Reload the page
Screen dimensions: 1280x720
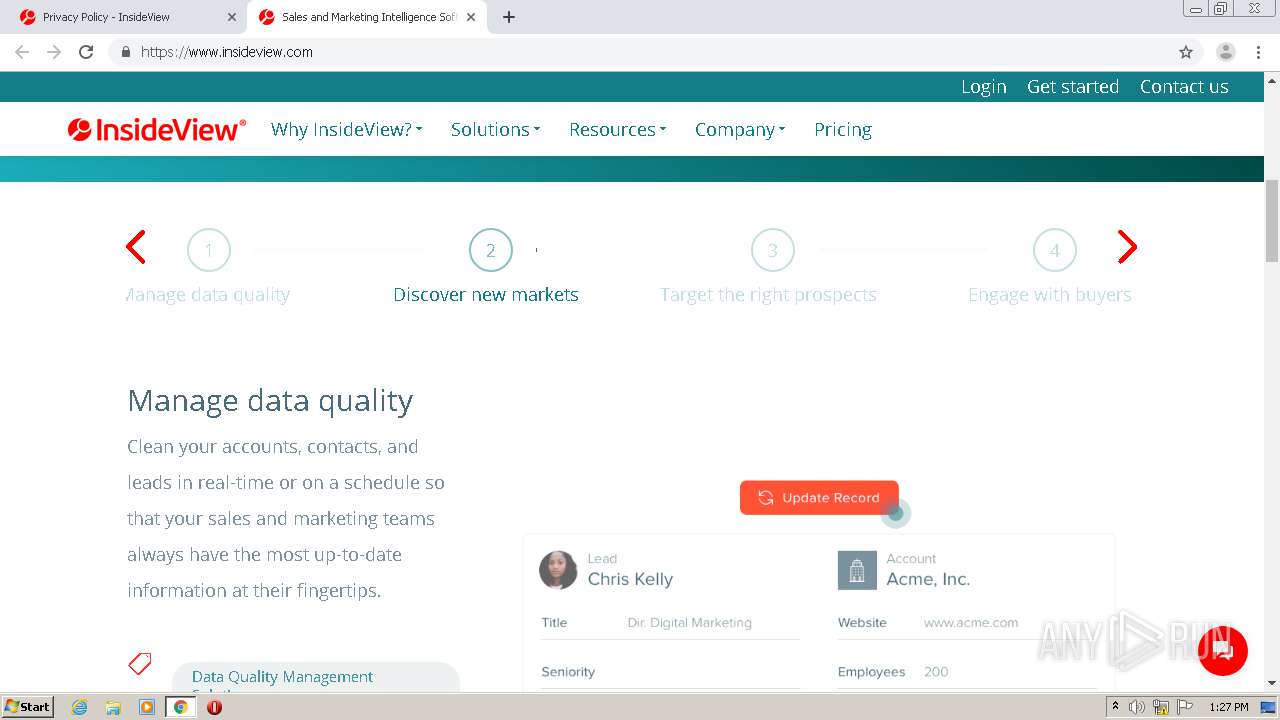(x=86, y=52)
